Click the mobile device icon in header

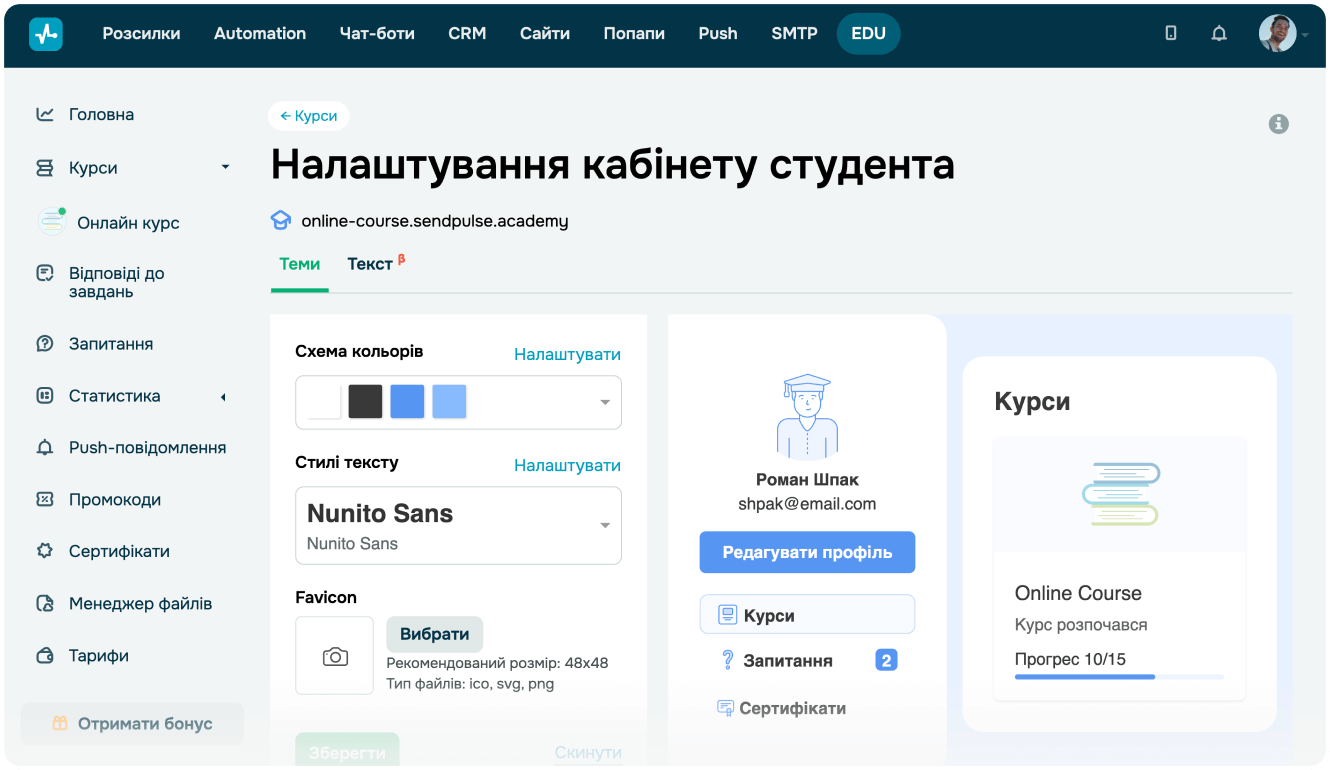point(1171,34)
